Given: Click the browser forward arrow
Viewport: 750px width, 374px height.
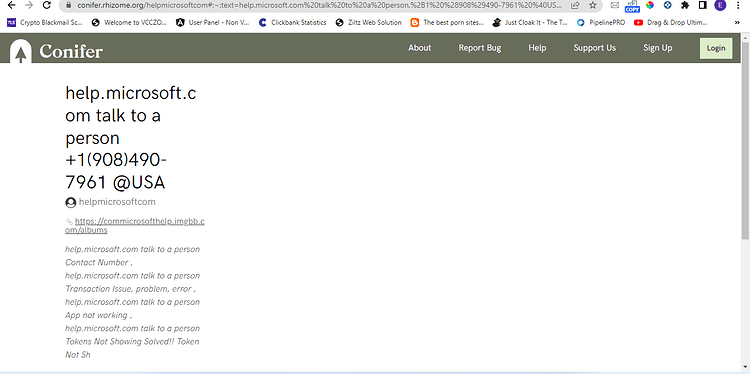Looking at the screenshot, I should pos(29,5).
